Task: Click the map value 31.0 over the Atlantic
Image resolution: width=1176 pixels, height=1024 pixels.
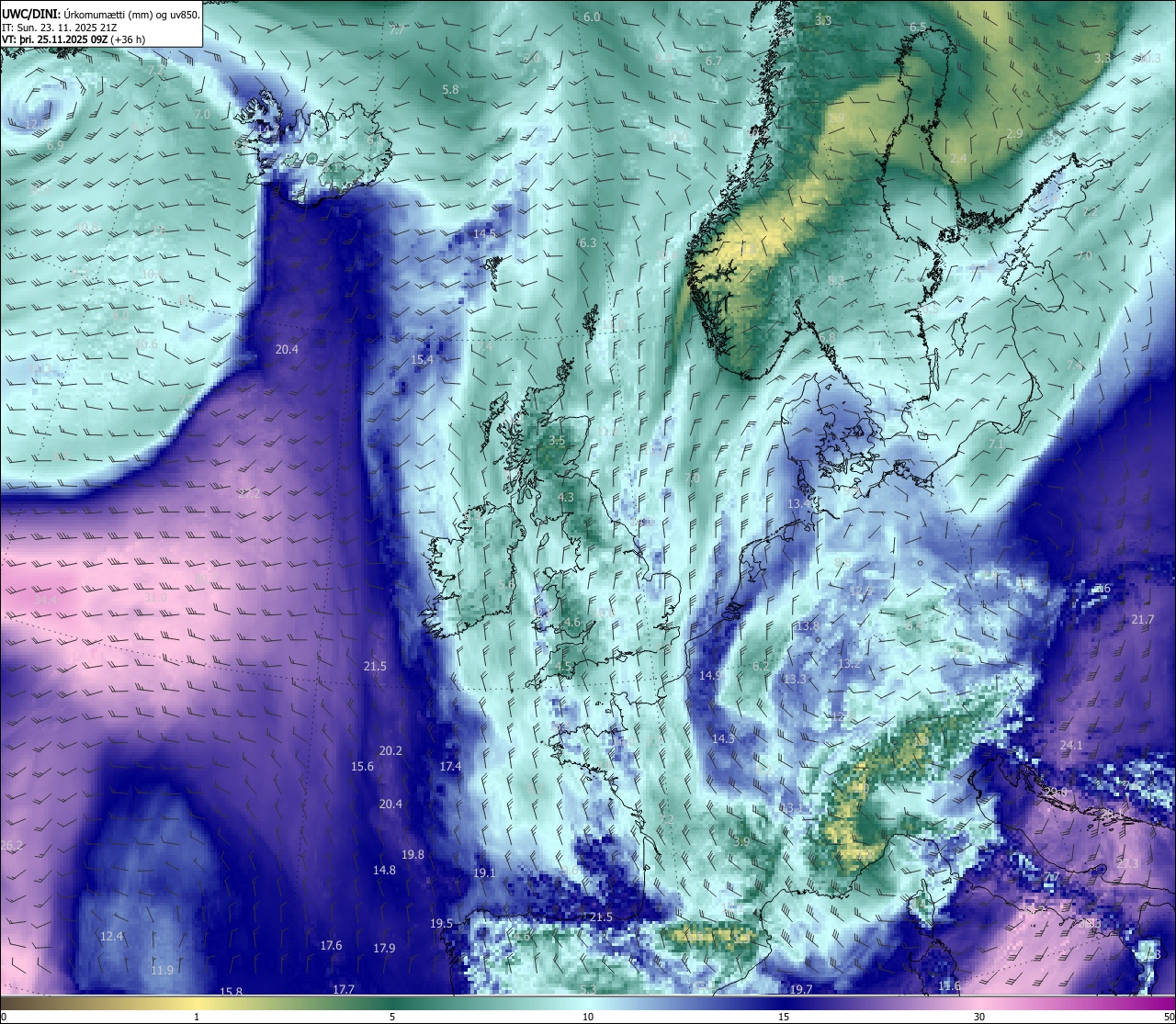Action: click(155, 598)
